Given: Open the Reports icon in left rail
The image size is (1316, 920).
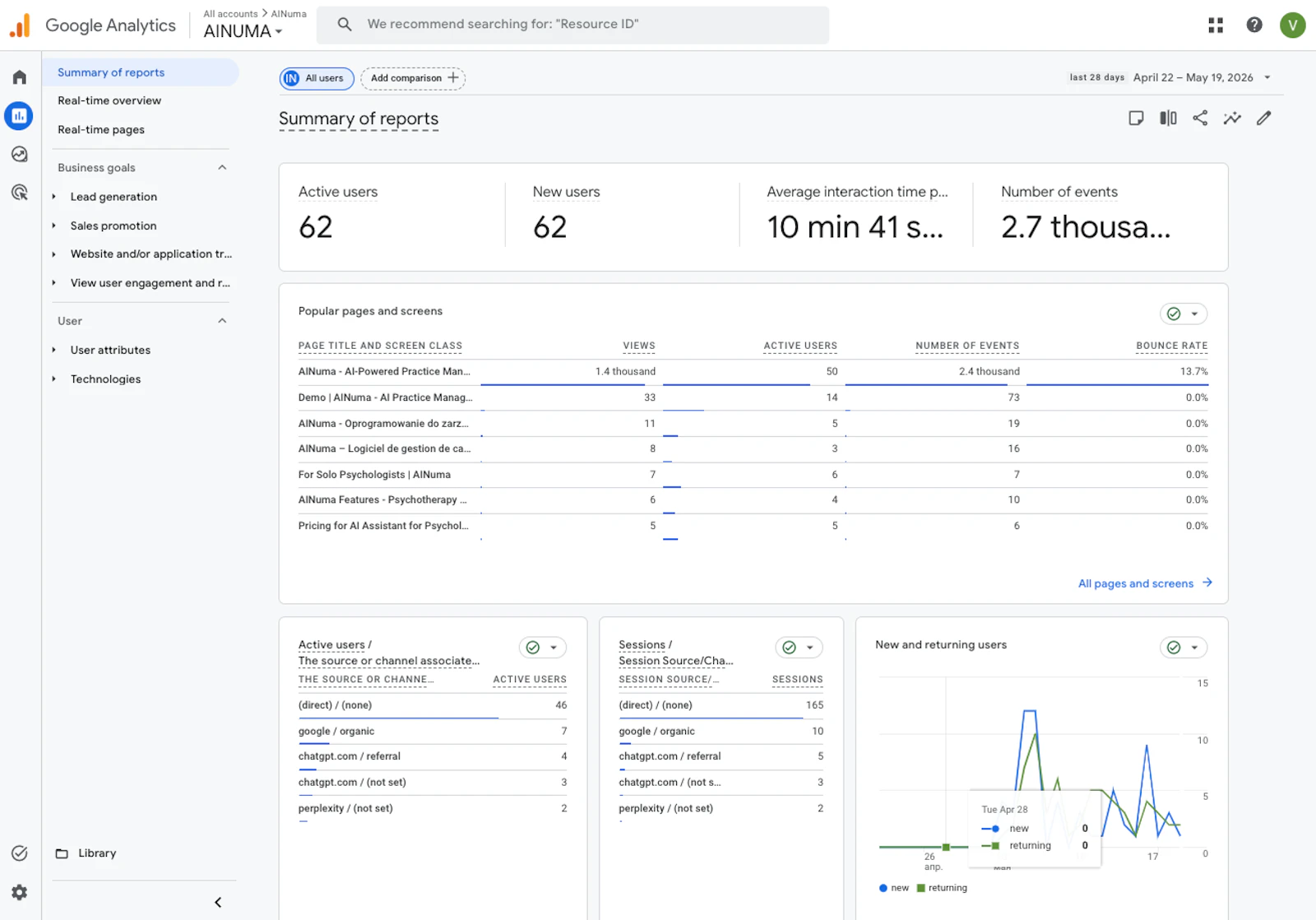Looking at the screenshot, I should tap(19, 116).
